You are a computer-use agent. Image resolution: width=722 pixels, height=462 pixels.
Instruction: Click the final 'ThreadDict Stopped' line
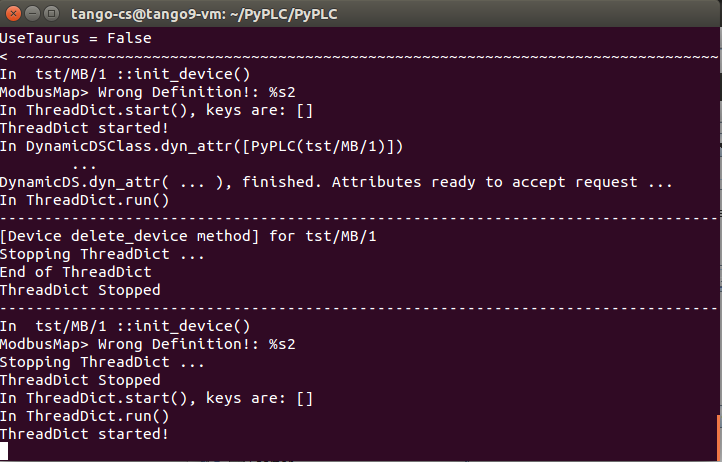[x=80, y=380]
